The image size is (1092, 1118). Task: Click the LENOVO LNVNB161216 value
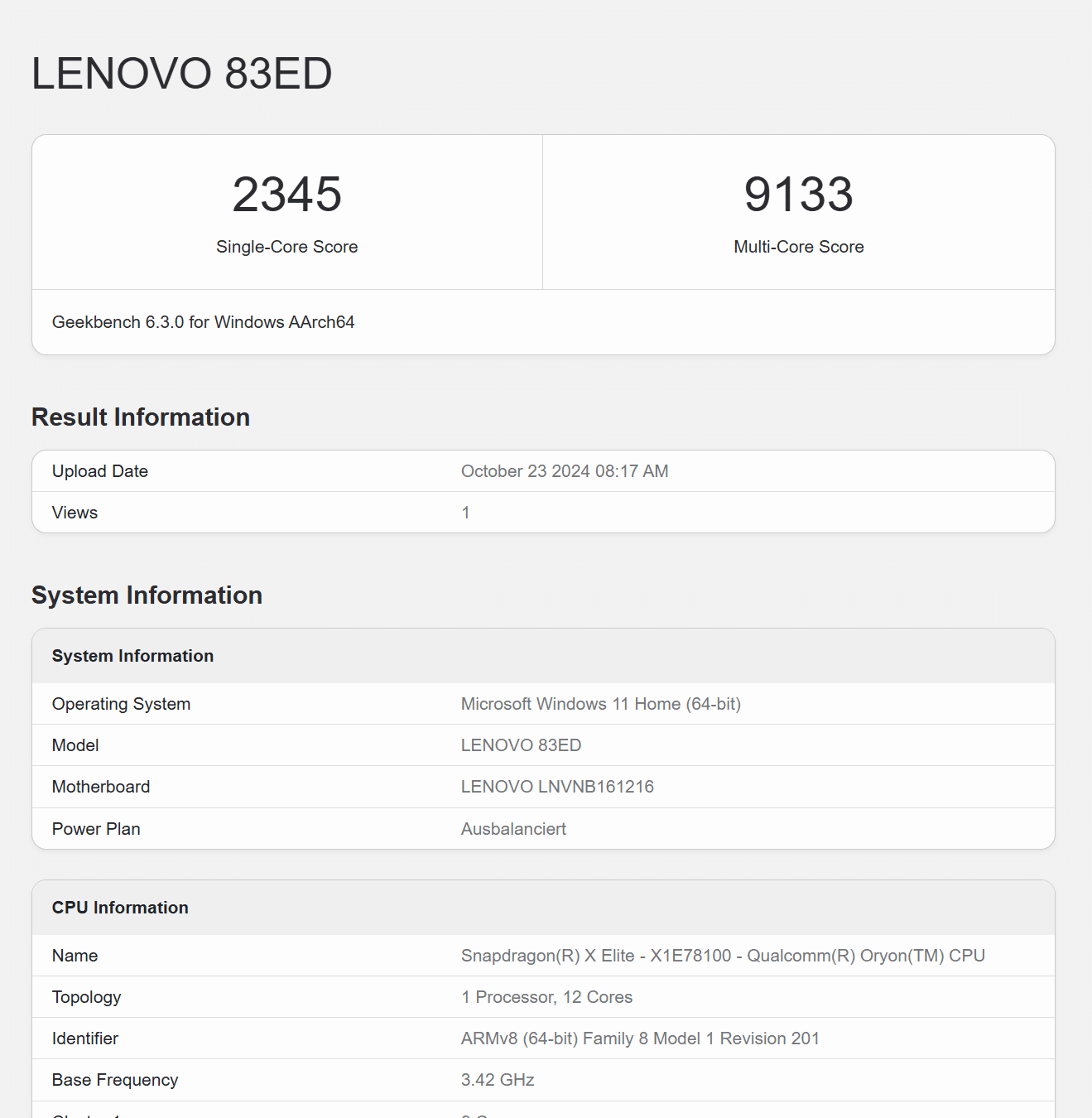[x=557, y=787]
